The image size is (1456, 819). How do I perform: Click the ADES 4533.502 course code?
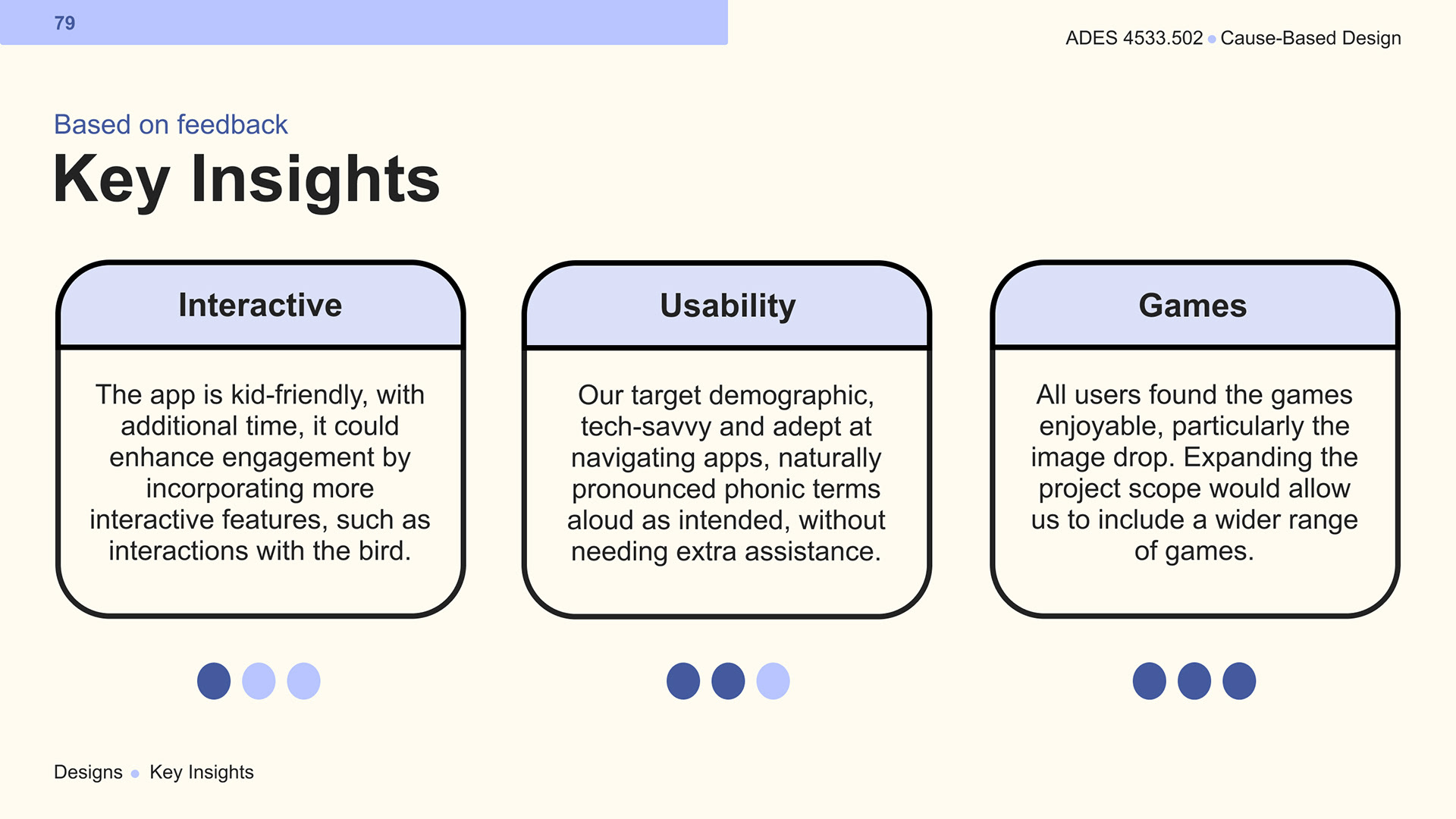point(1134,38)
